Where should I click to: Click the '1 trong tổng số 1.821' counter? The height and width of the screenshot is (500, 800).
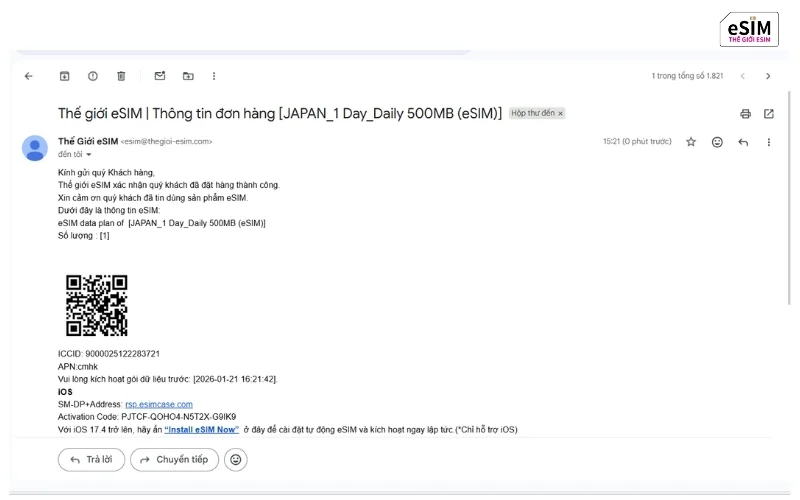pyautogui.click(x=687, y=76)
